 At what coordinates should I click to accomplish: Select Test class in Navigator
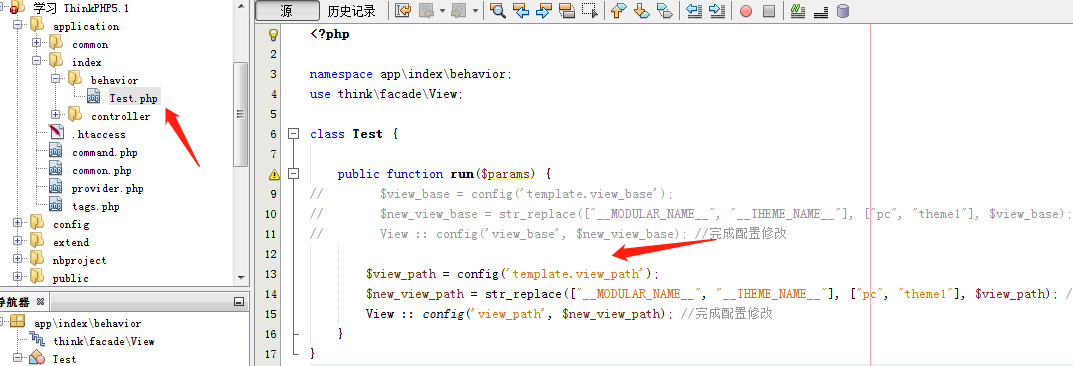64,359
